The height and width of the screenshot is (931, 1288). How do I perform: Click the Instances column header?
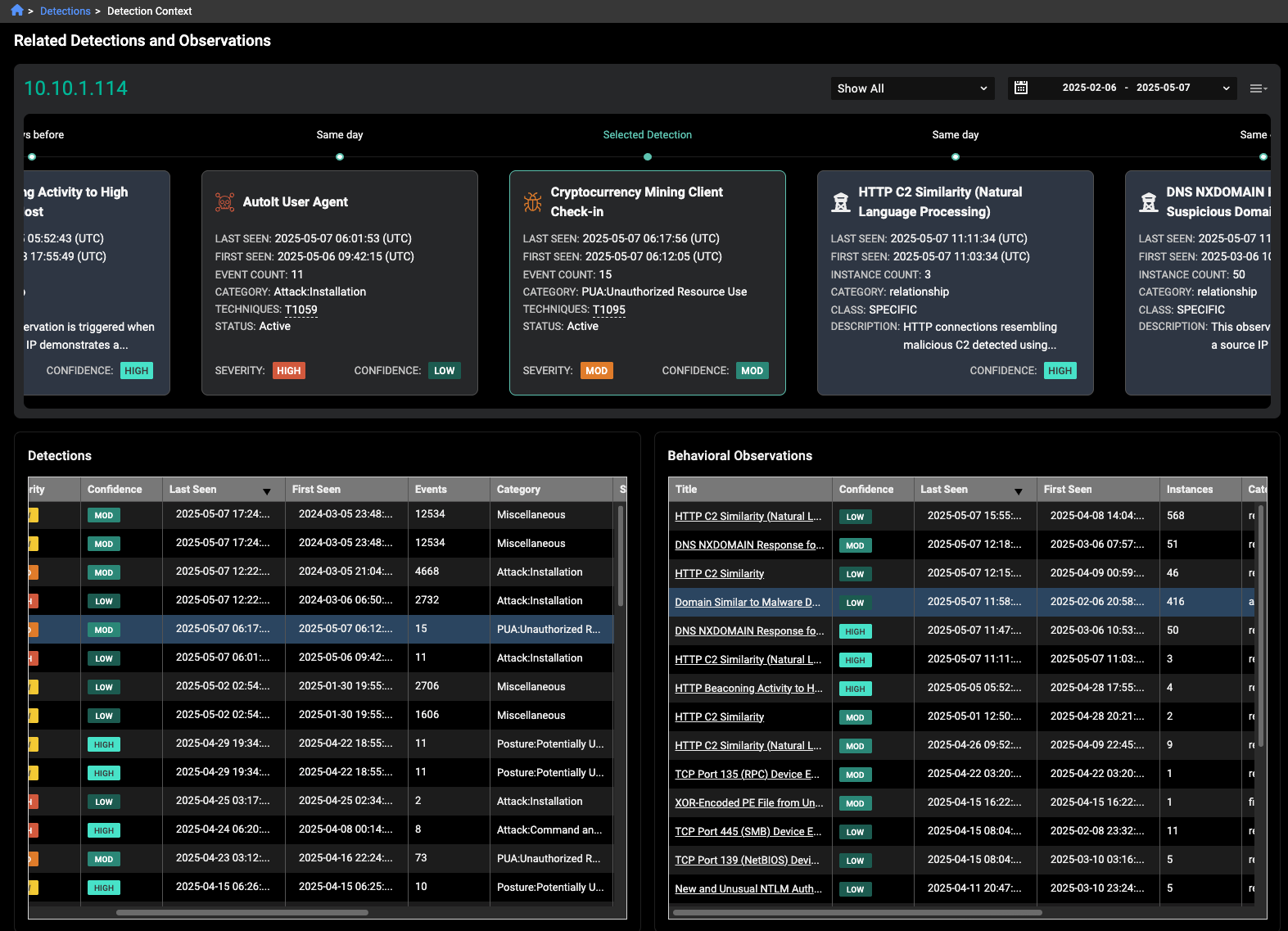click(1189, 490)
